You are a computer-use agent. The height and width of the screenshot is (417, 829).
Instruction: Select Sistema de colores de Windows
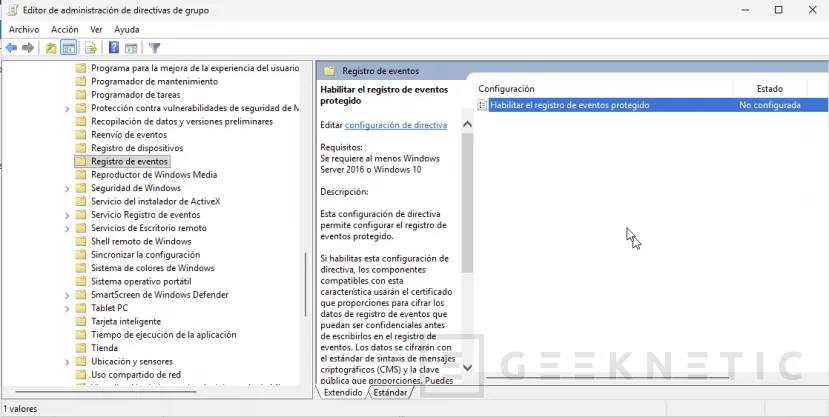click(152, 268)
